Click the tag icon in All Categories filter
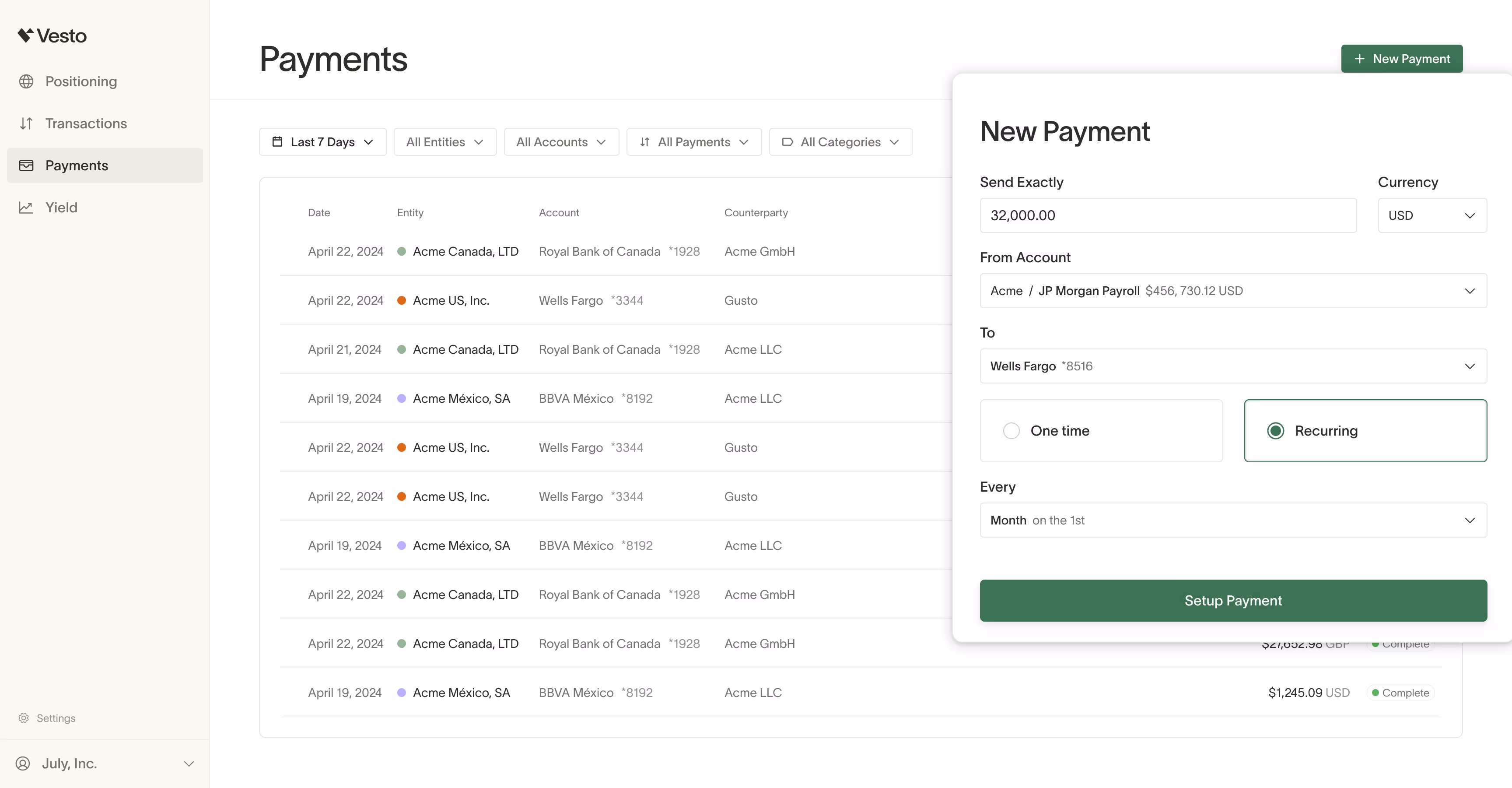Screen dimensions: 1512x788 tap(787, 141)
